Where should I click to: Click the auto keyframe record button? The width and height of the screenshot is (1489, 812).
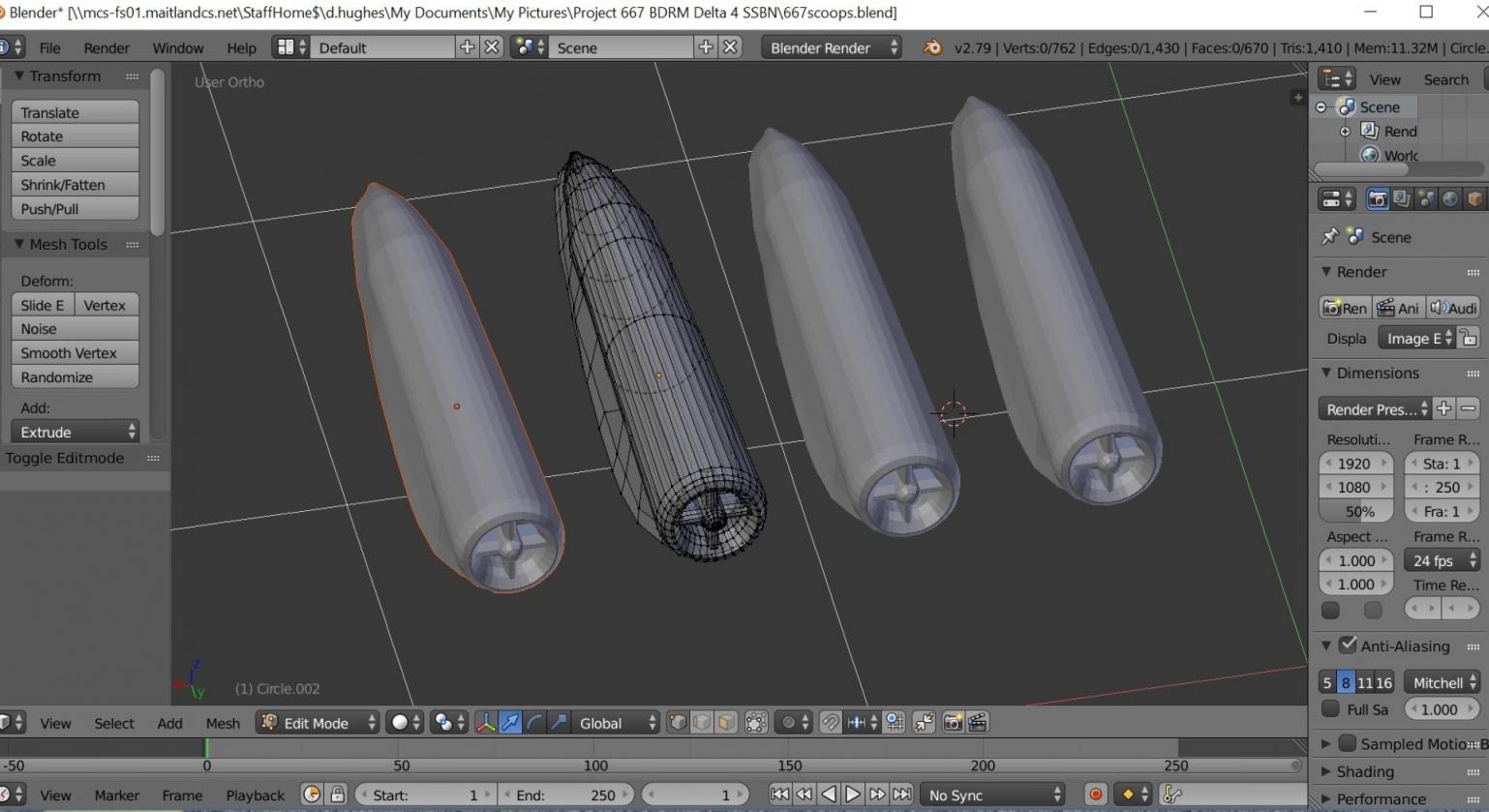(x=1095, y=795)
